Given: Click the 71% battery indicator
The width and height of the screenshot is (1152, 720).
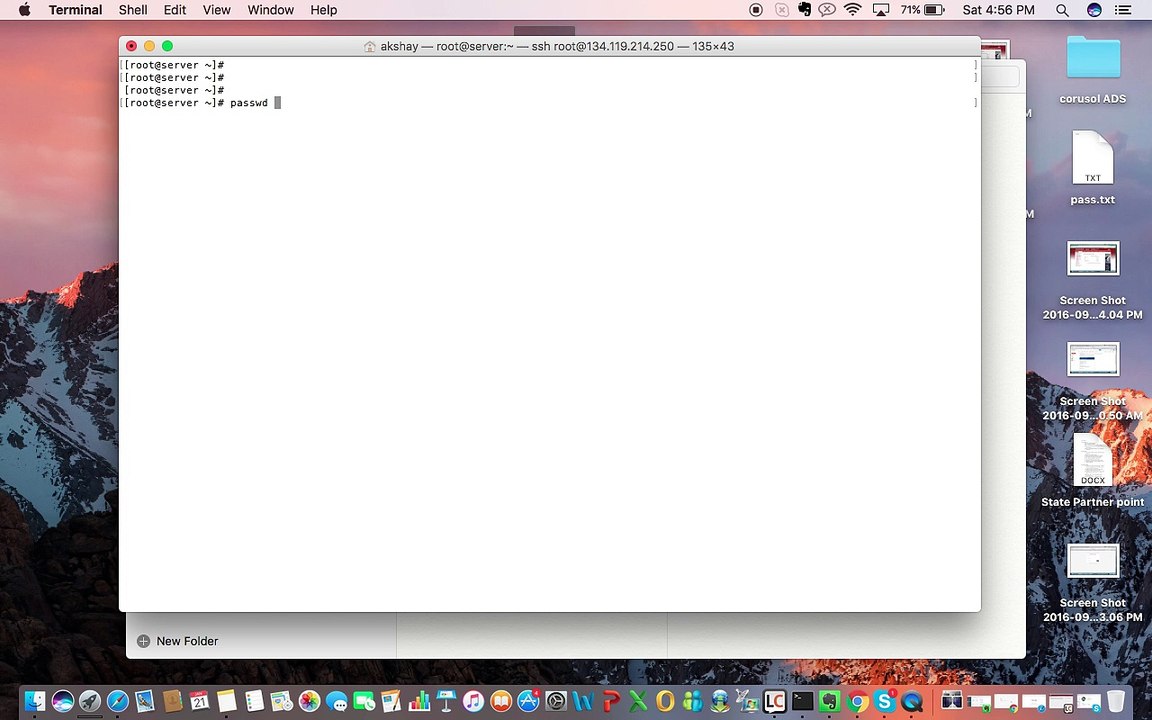Looking at the screenshot, I should [922, 10].
